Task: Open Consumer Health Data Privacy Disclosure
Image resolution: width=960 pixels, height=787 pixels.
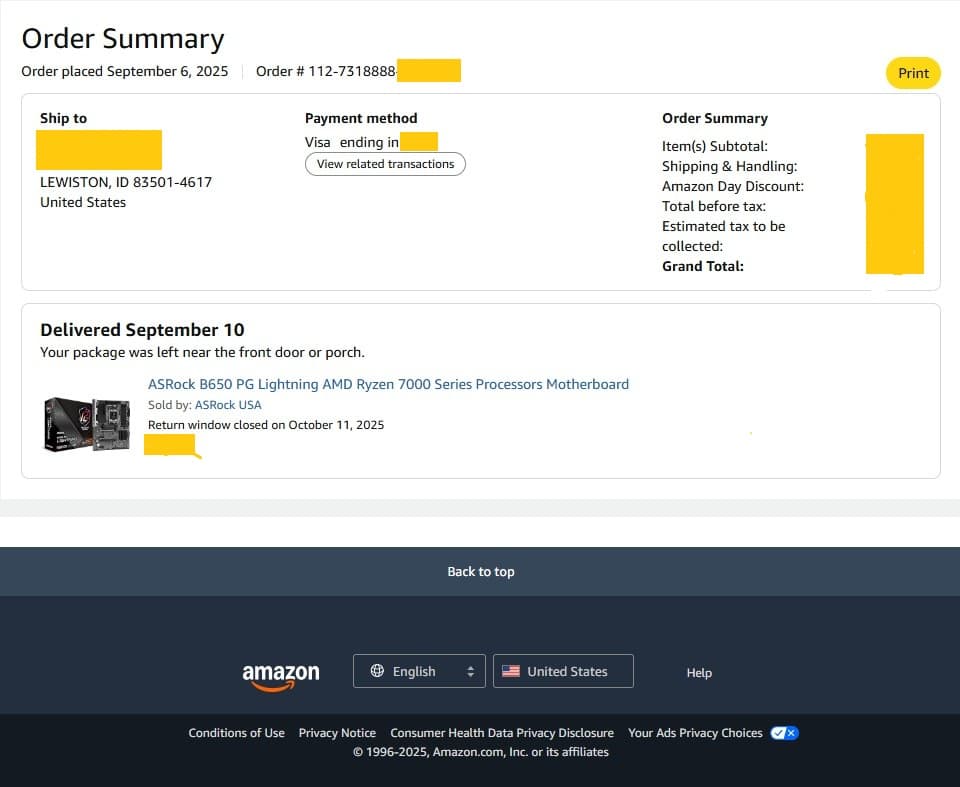Action: [502, 733]
